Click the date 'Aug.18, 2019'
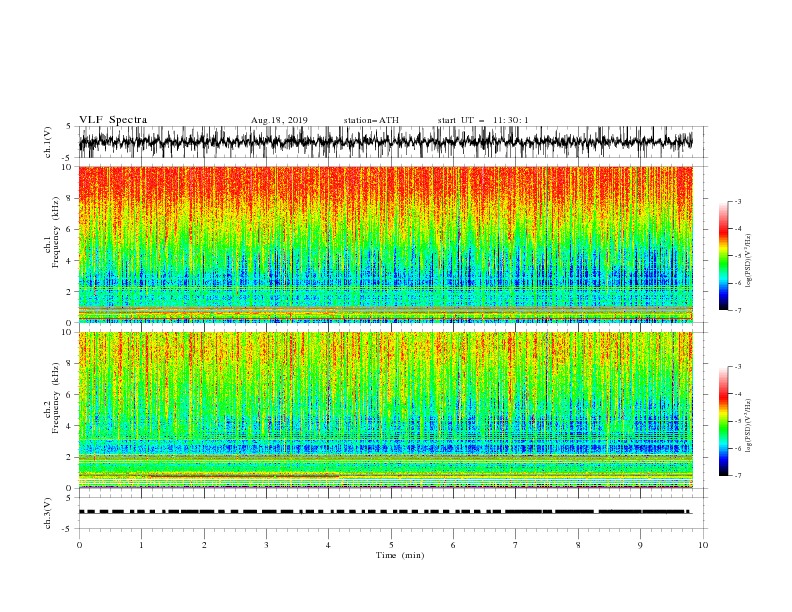 pyautogui.click(x=279, y=120)
